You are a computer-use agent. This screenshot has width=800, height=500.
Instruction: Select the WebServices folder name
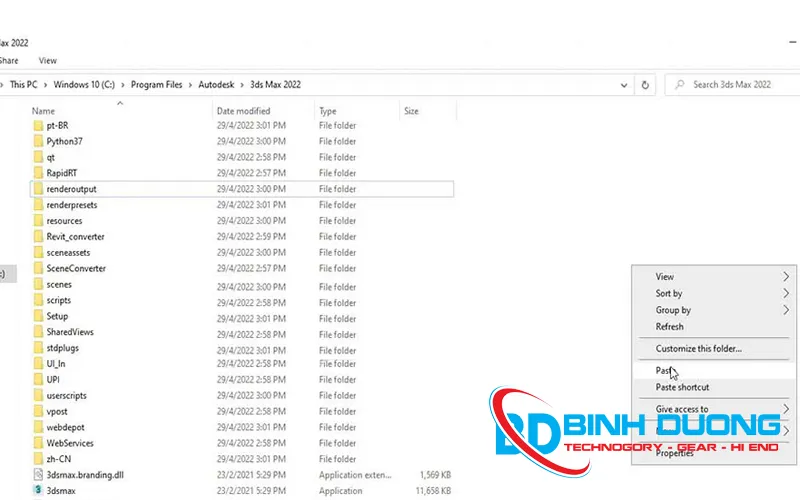70,443
